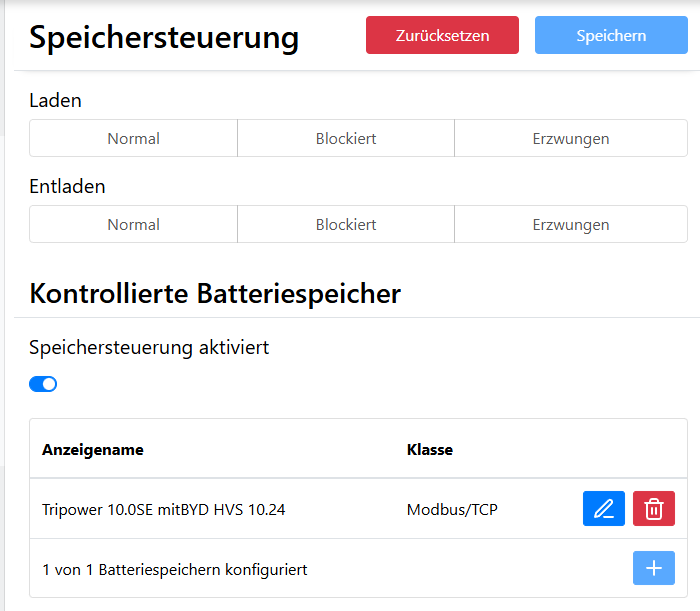Set Entladen mode to Normal

pos(133,225)
